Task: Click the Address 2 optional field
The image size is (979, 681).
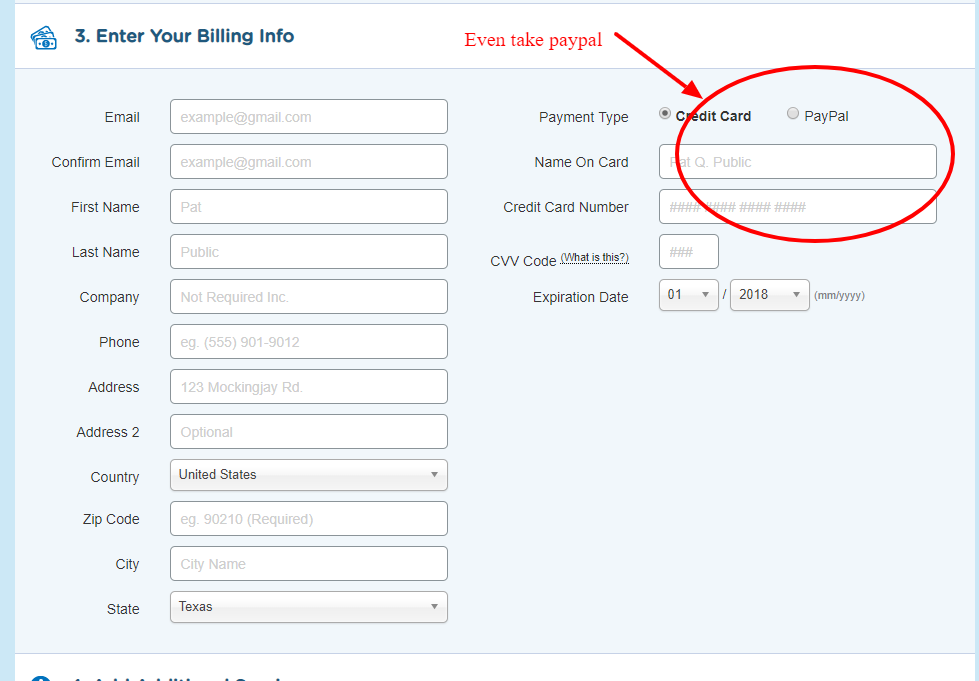Action: coord(309,431)
